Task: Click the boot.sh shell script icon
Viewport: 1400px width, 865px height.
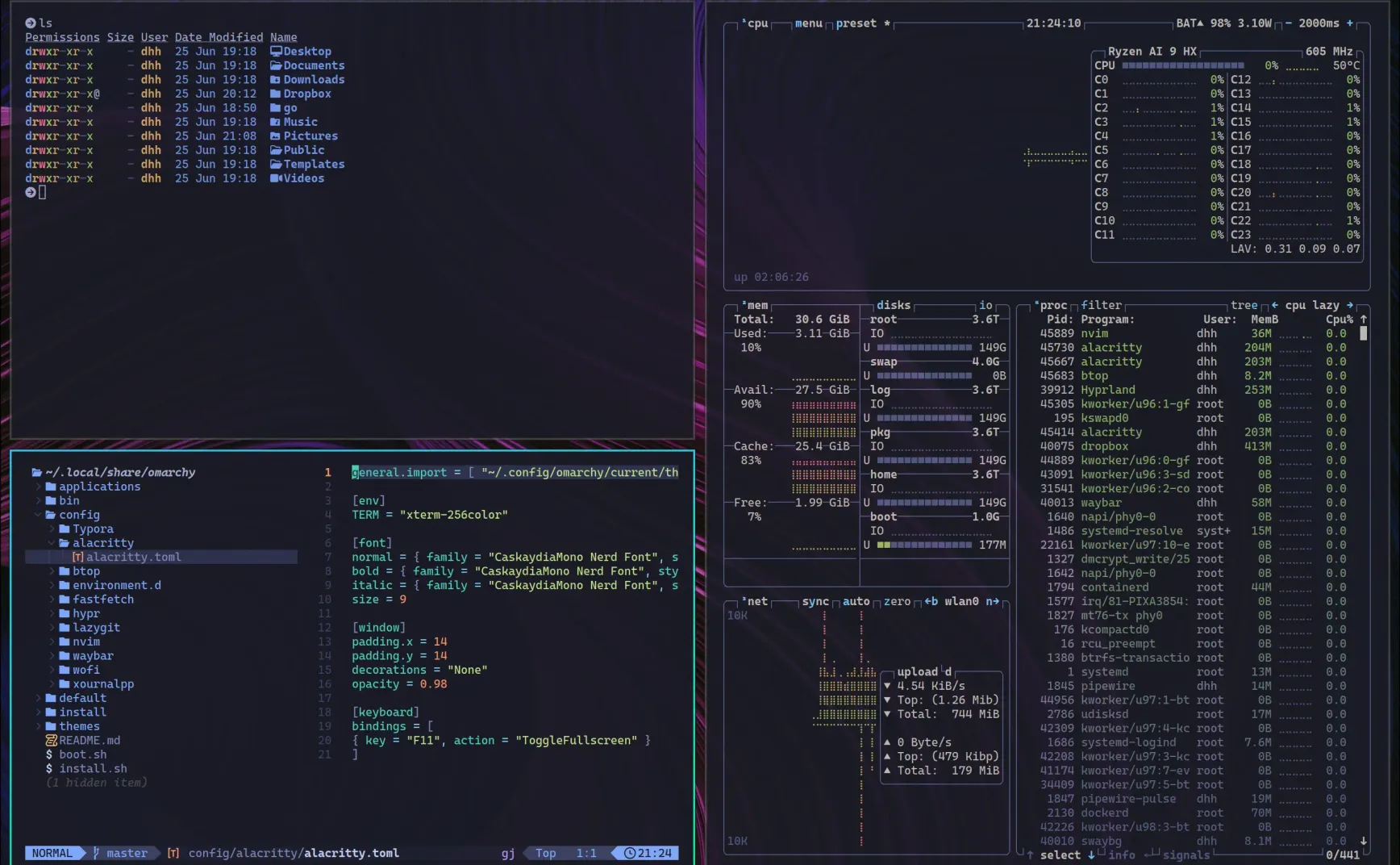Action: 50,754
